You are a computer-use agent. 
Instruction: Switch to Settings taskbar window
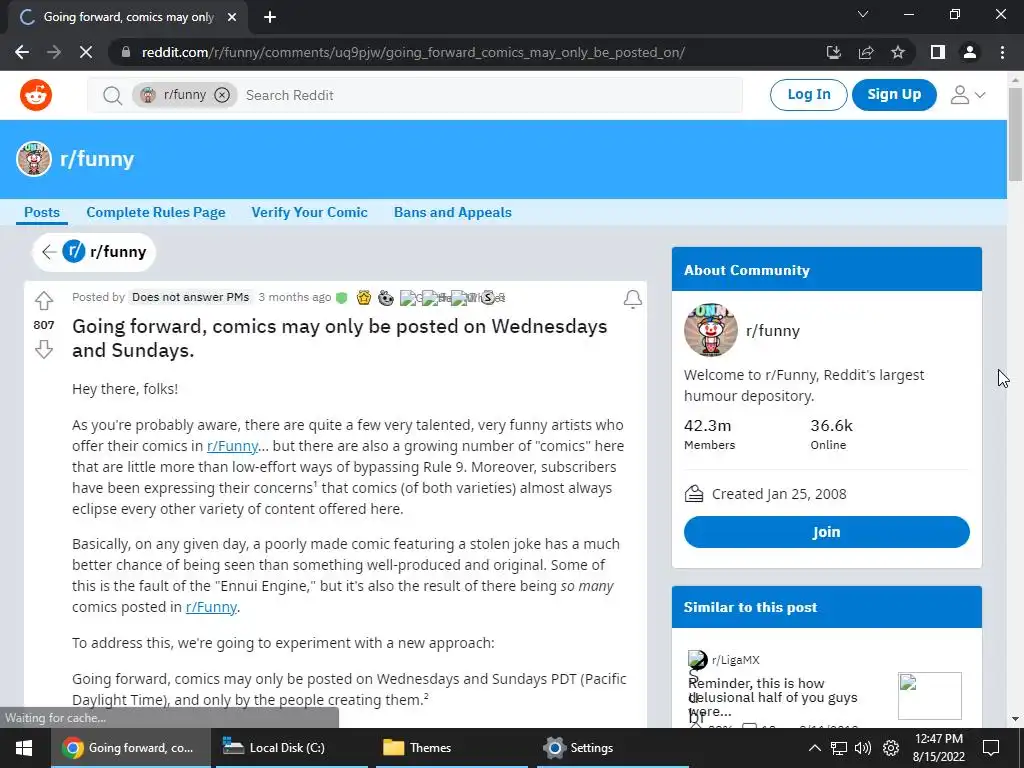(612, 748)
